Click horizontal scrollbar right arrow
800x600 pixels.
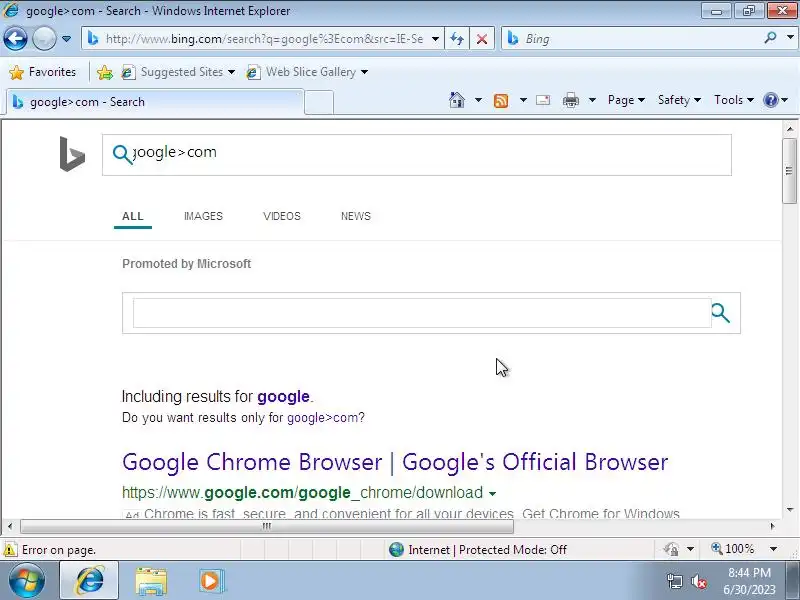click(x=772, y=526)
